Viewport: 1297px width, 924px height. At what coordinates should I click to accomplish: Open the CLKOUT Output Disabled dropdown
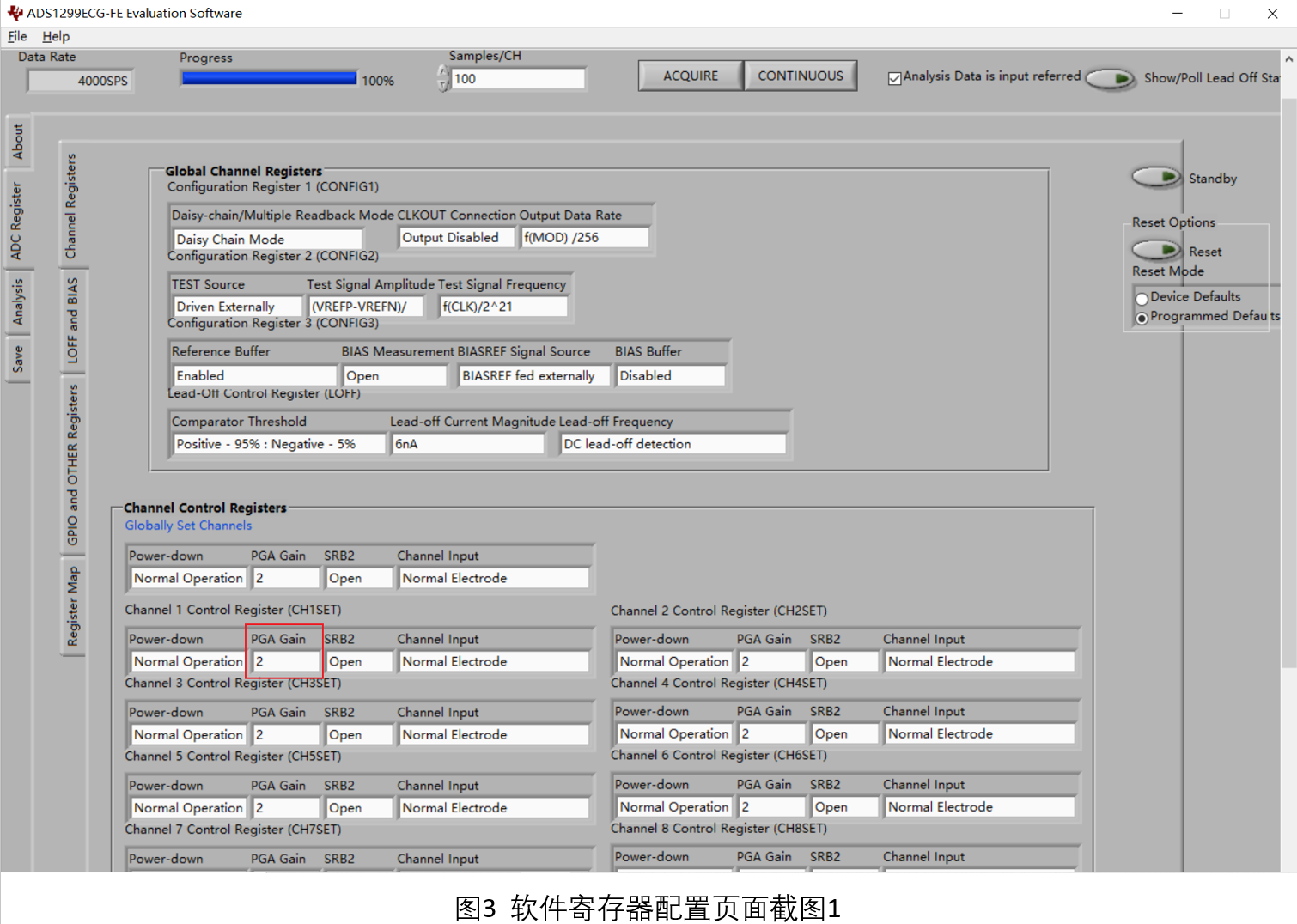click(x=456, y=237)
